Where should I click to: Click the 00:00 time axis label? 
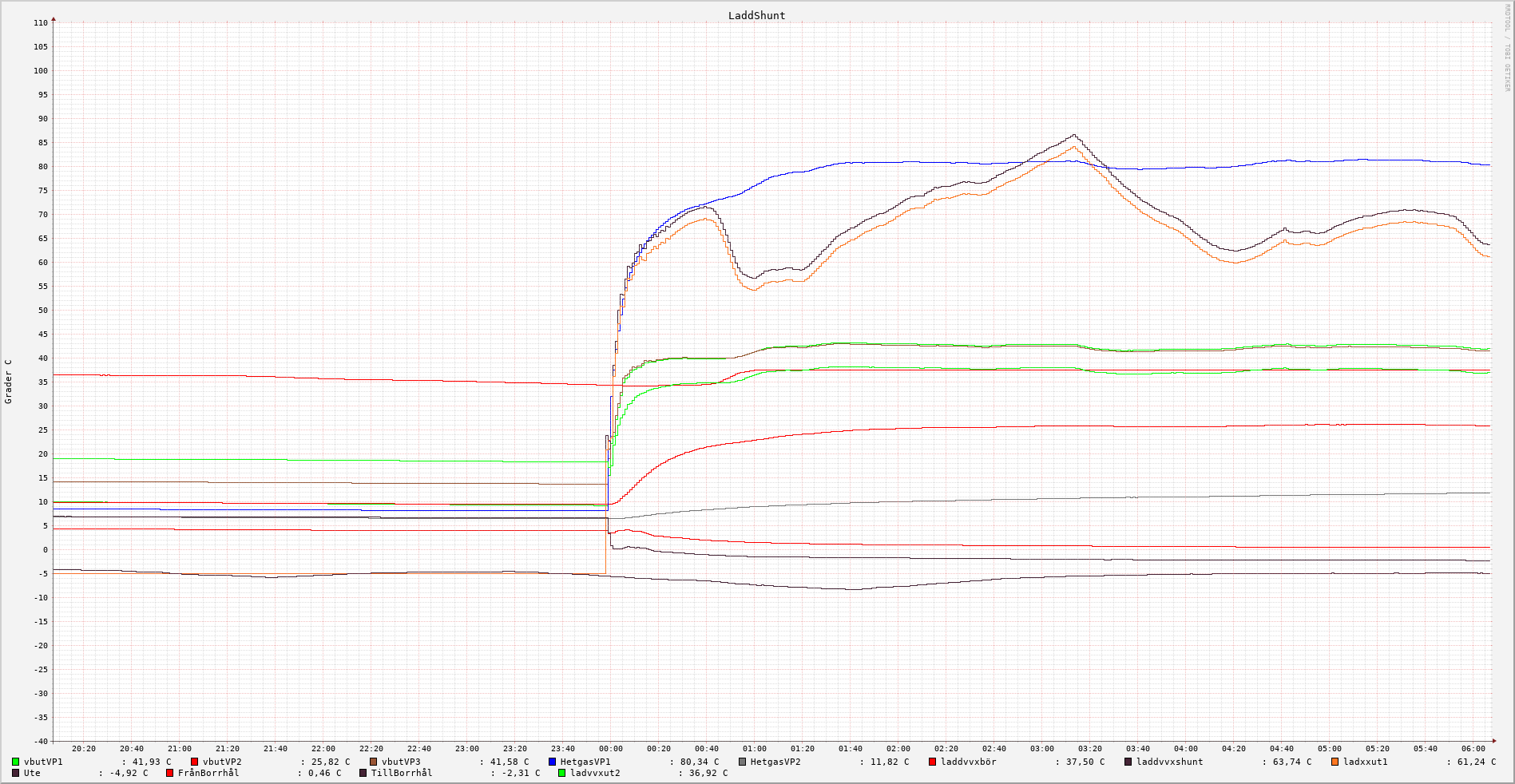[610, 749]
